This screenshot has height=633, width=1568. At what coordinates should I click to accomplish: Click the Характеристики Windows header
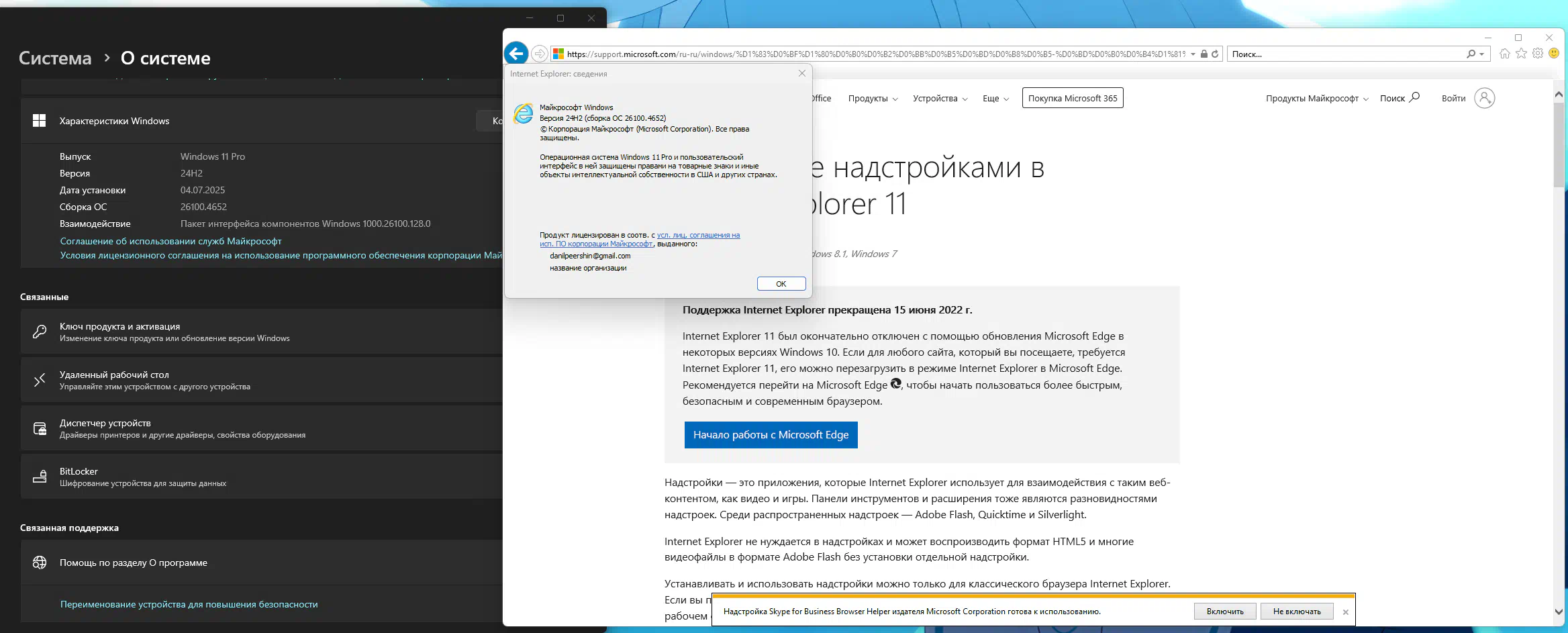click(x=262, y=121)
